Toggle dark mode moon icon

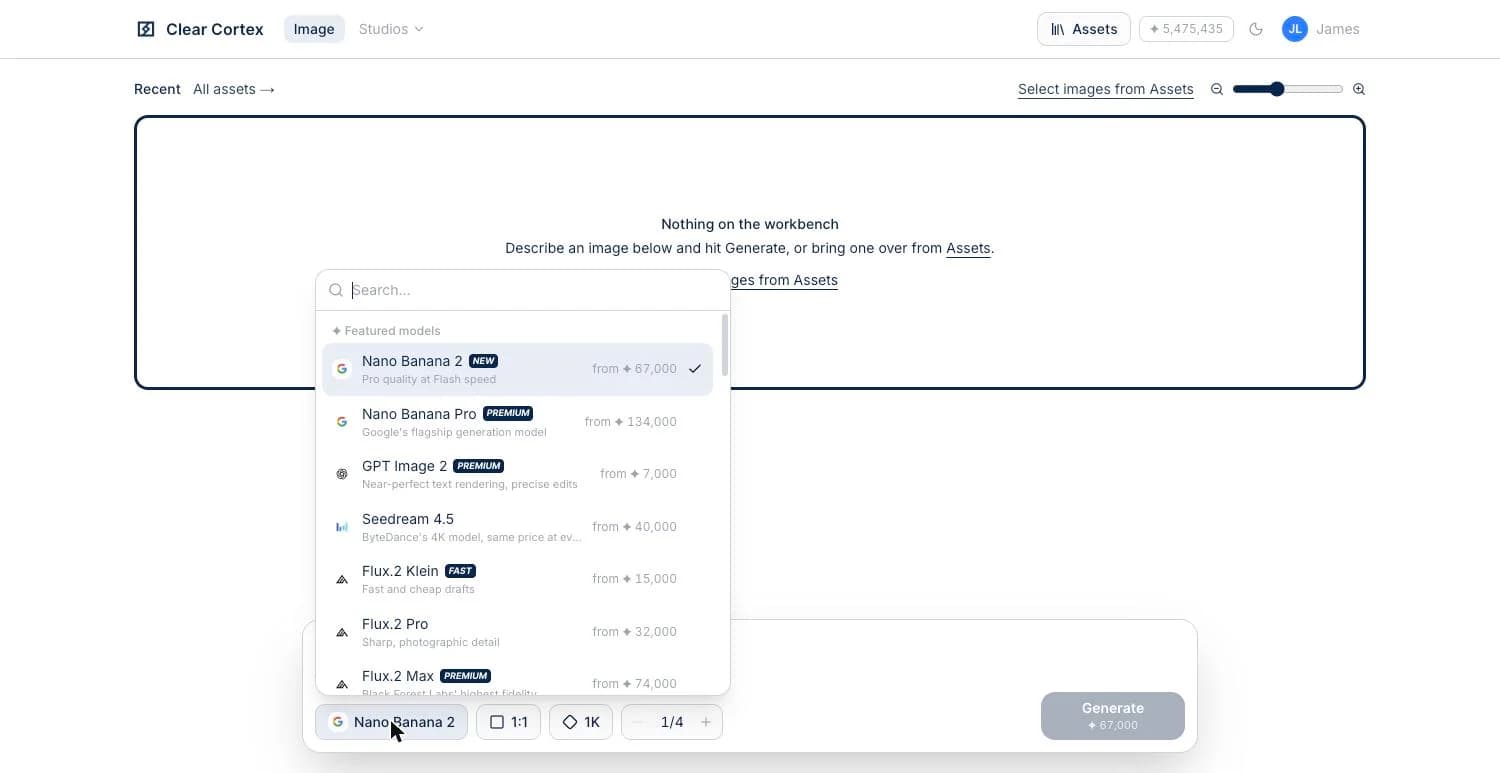coord(1256,29)
